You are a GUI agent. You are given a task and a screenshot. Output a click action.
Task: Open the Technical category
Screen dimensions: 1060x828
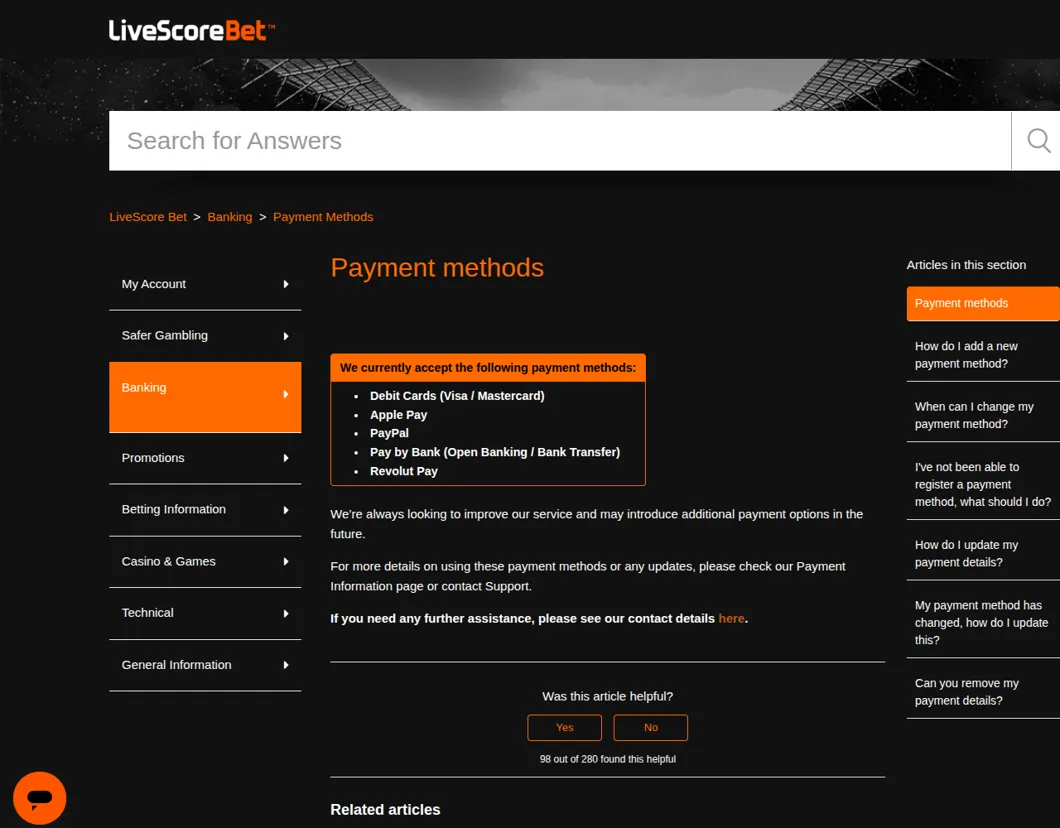(205, 614)
